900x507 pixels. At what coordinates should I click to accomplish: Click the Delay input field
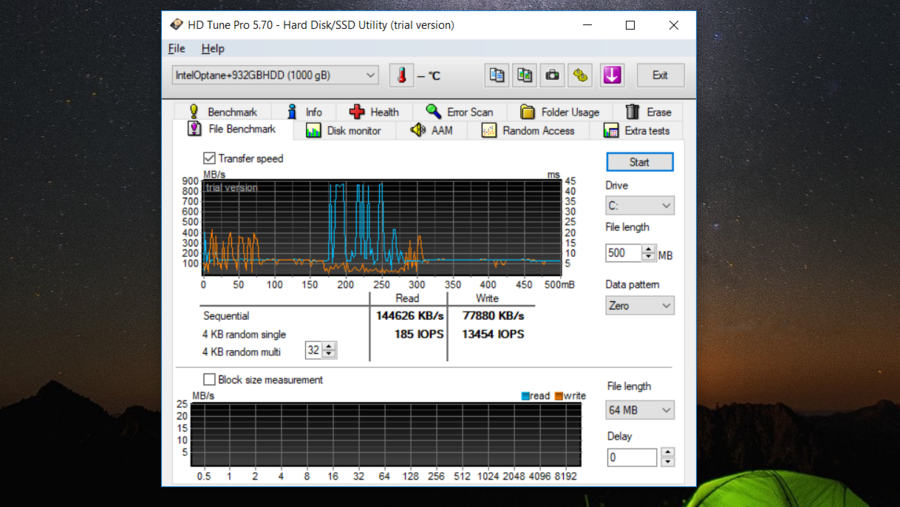[632, 458]
